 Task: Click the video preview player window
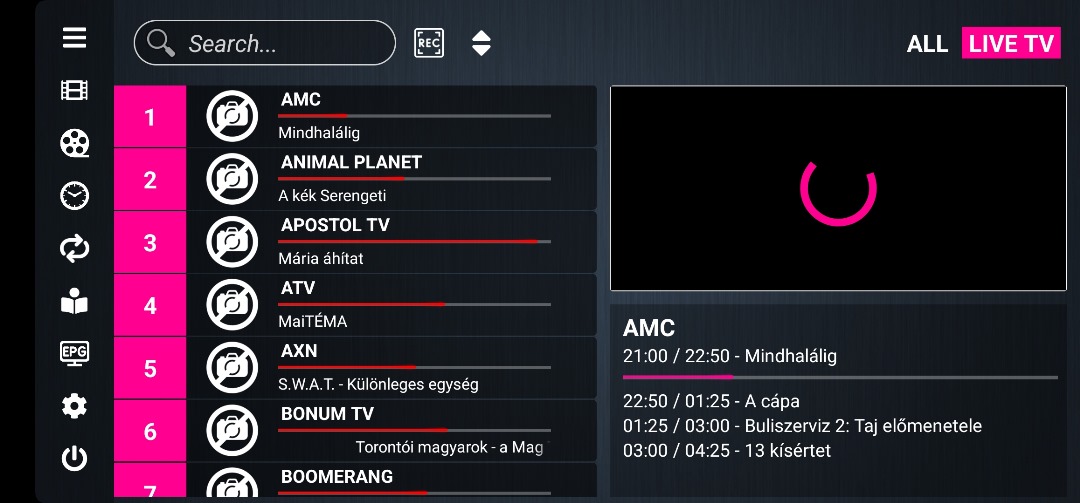[x=838, y=188]
